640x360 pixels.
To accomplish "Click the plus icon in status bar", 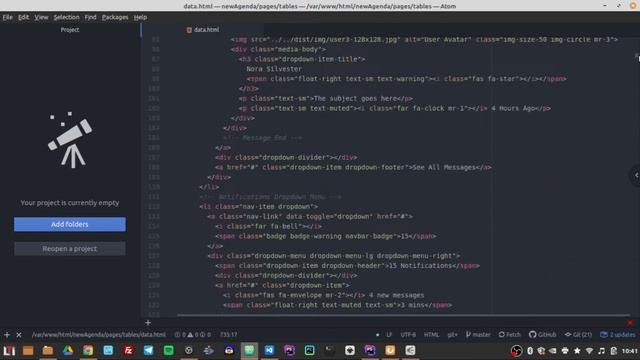I will (7, 335).
